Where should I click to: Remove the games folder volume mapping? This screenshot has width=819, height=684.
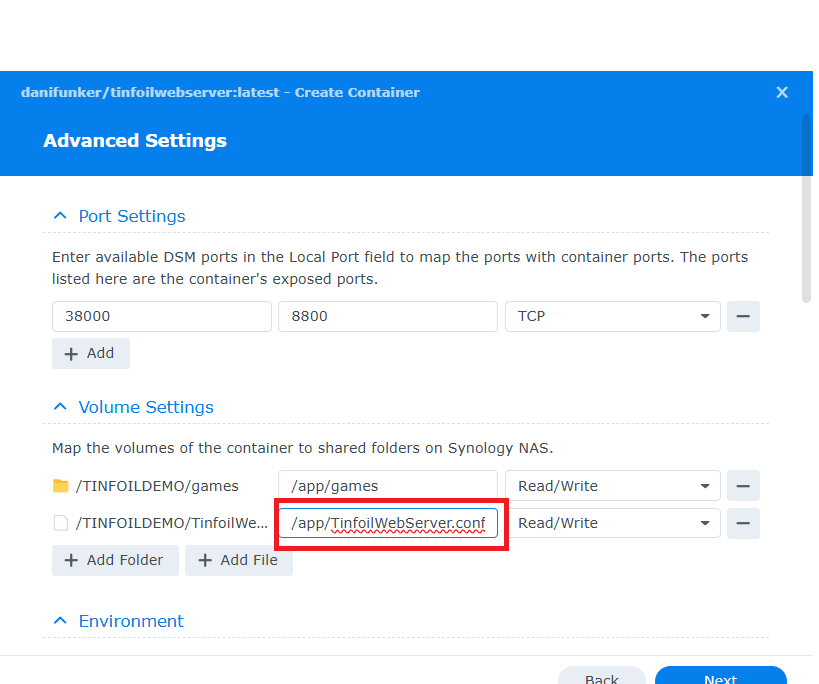pos(742,486)
